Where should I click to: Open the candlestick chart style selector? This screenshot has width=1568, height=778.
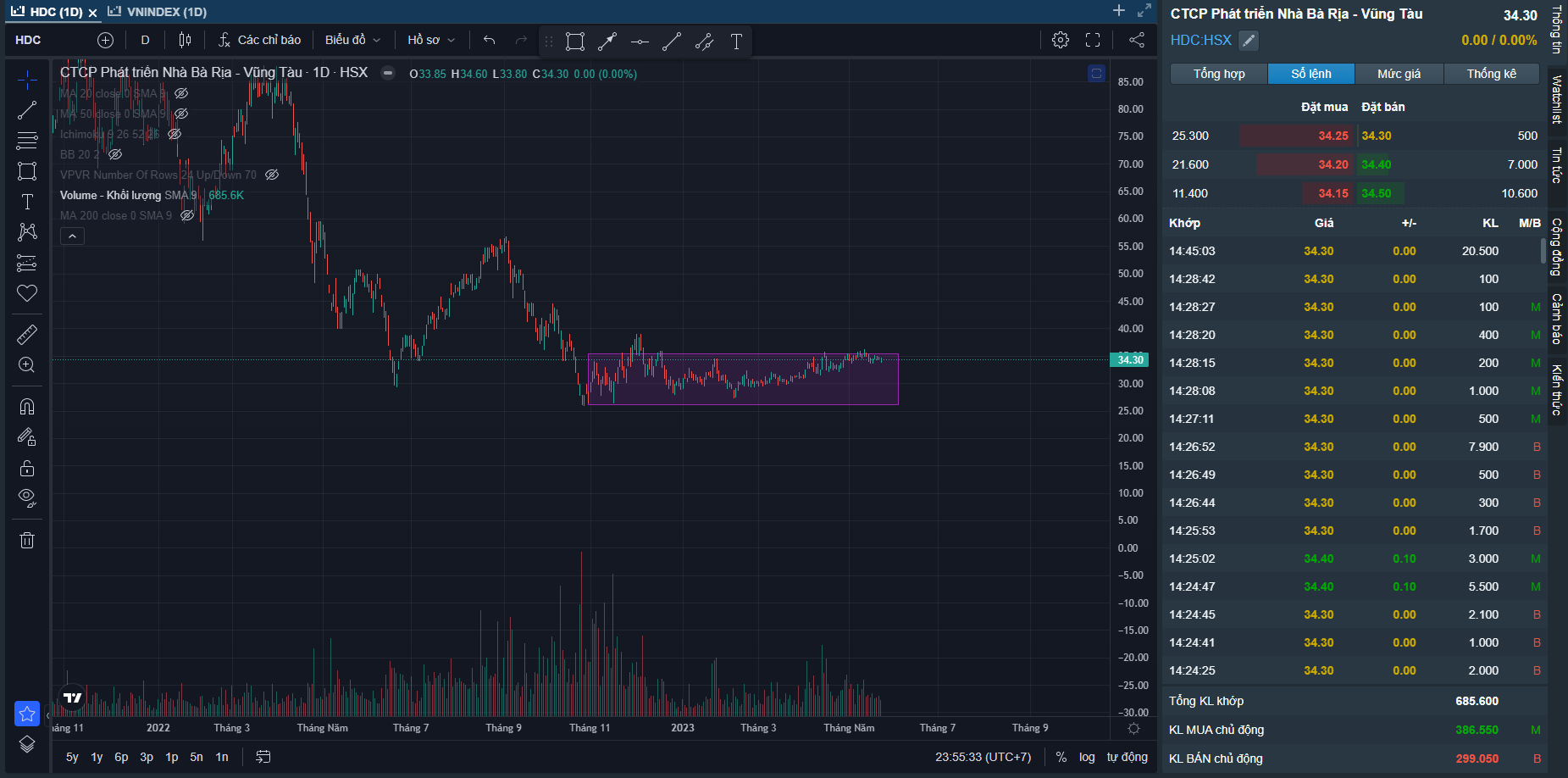click(x=185, y=40)
